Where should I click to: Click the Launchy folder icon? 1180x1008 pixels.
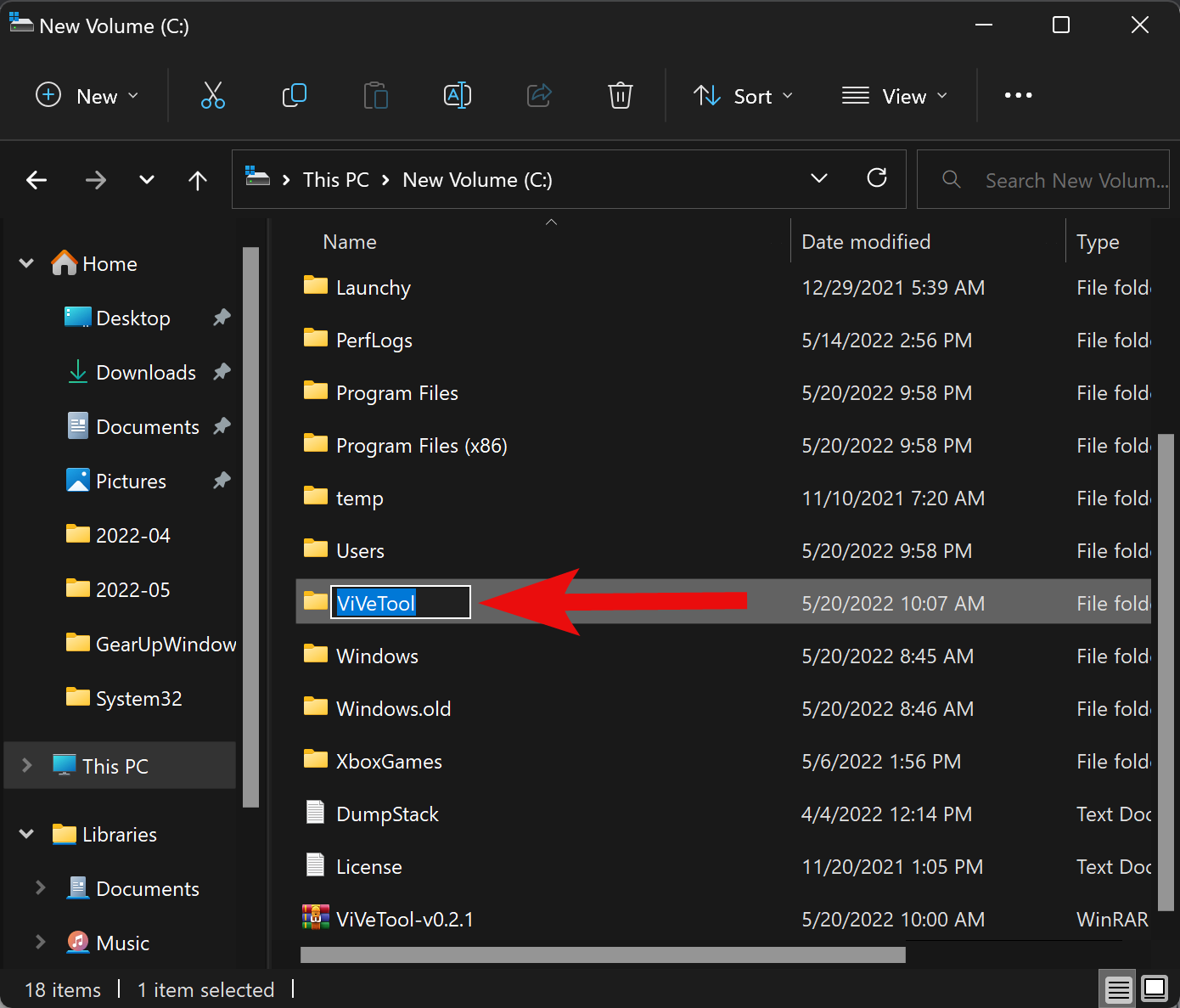(316, 285)
